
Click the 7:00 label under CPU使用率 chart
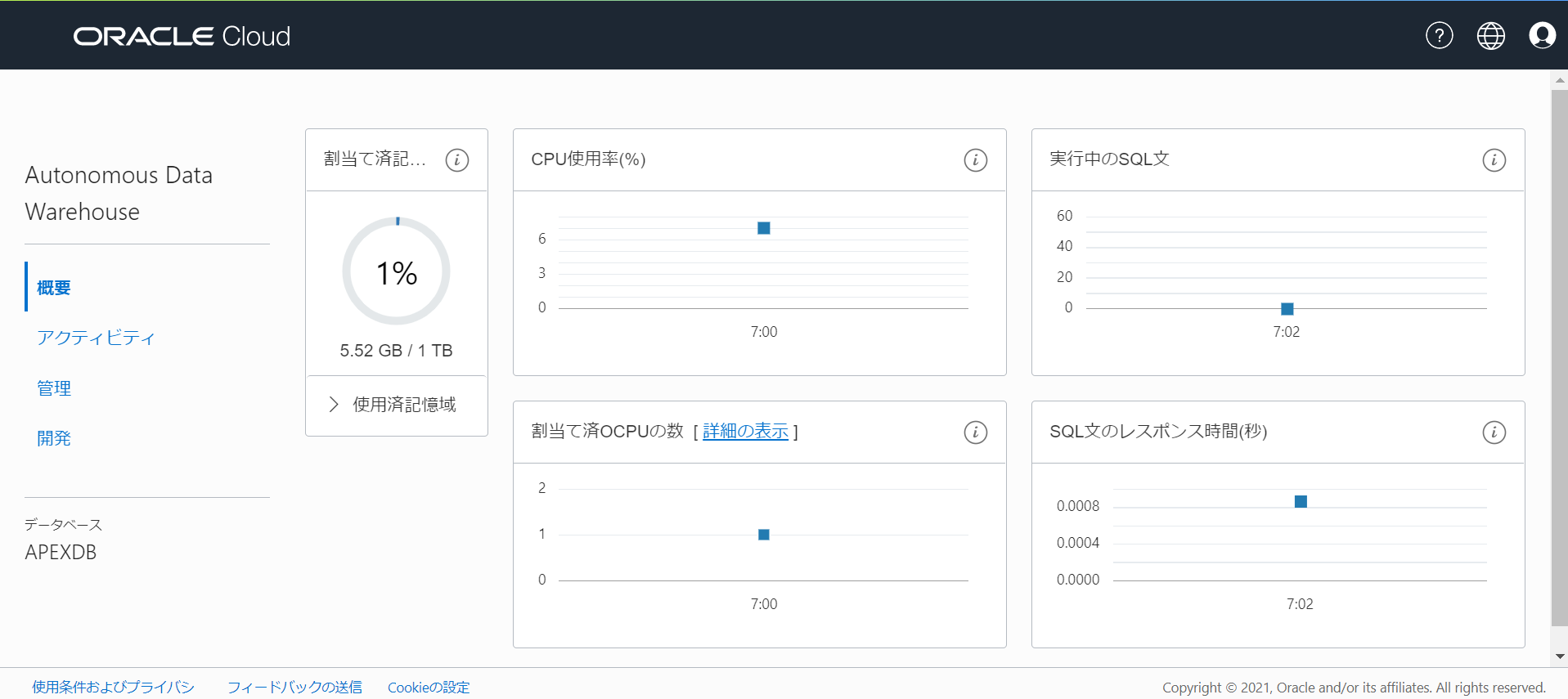[x=764, y=332]
